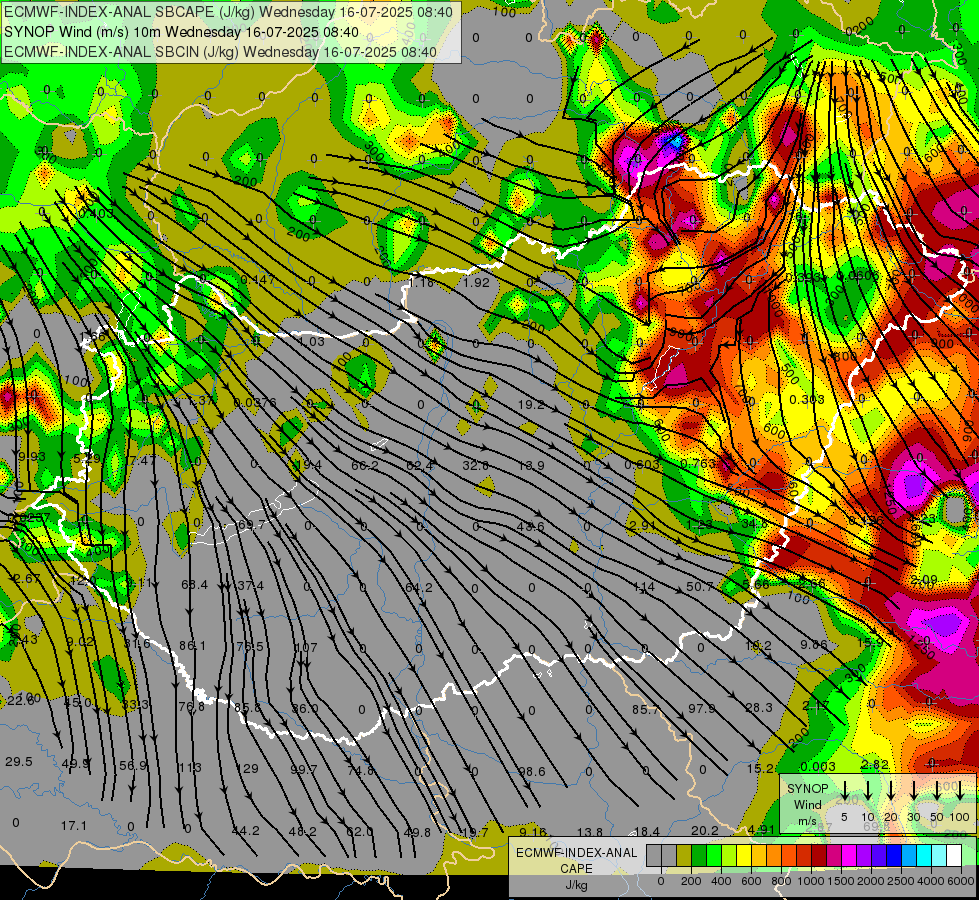
Task: Click the 1500 tick label in CAPE legend
Action: [841, 881]
